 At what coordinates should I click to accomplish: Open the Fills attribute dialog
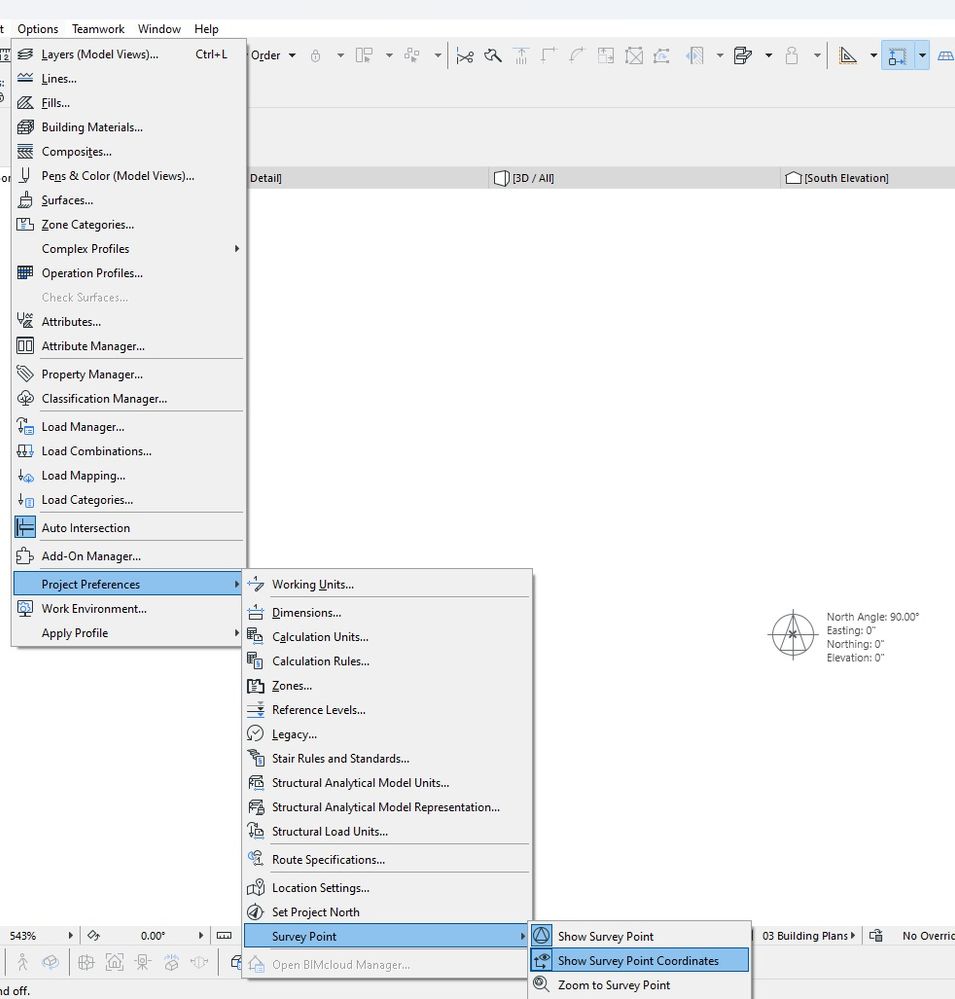coord(128,103)
